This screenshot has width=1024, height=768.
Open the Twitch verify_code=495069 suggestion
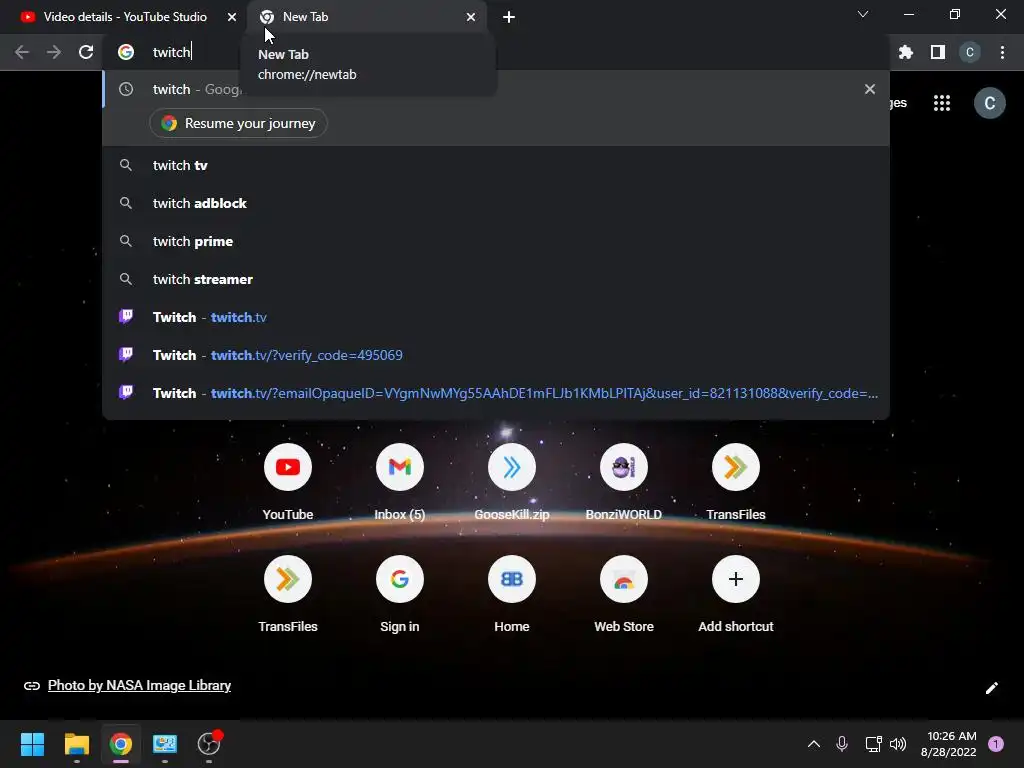(496, 355)
